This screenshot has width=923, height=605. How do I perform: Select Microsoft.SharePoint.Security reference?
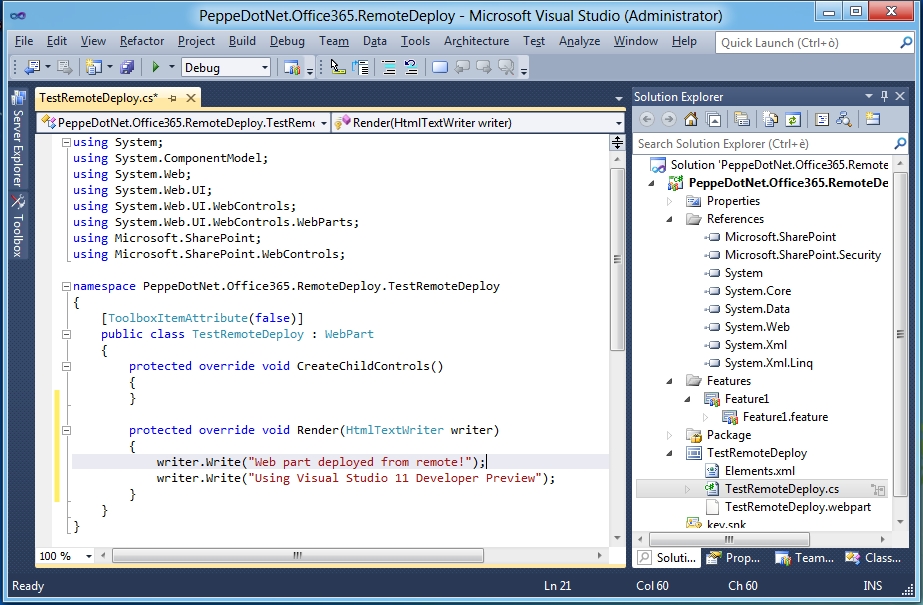click(802, 255)
